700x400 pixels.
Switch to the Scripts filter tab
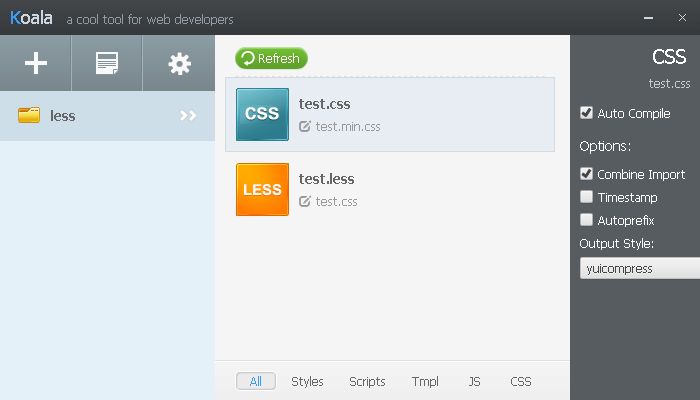click(367, 381)
